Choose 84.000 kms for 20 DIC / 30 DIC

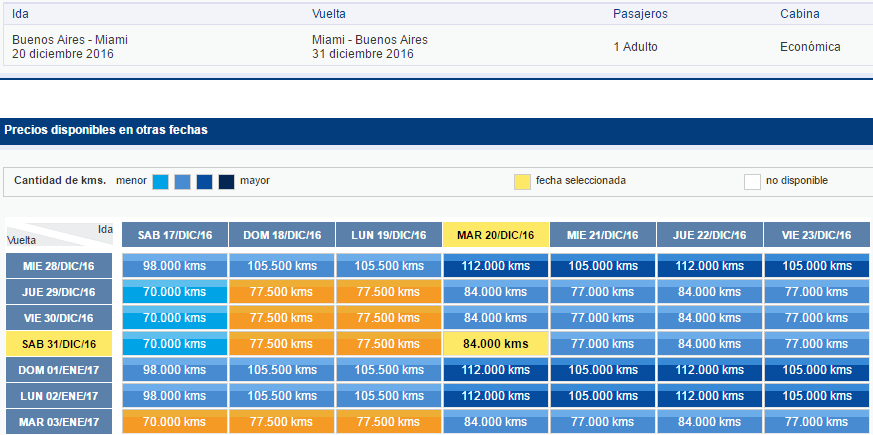click(496, 318)
